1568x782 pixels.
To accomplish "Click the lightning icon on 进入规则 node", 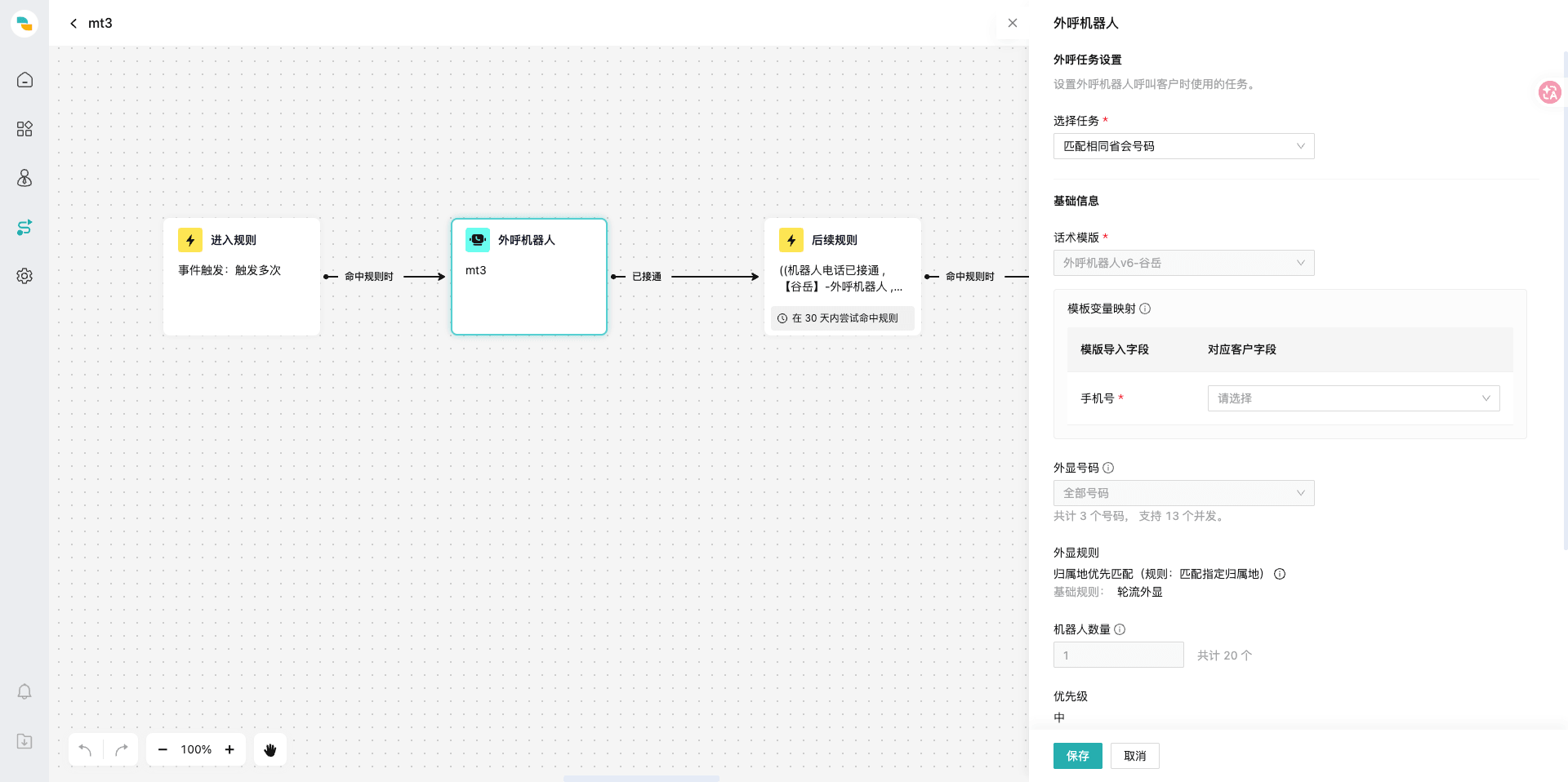I will (x=190, y=240).
